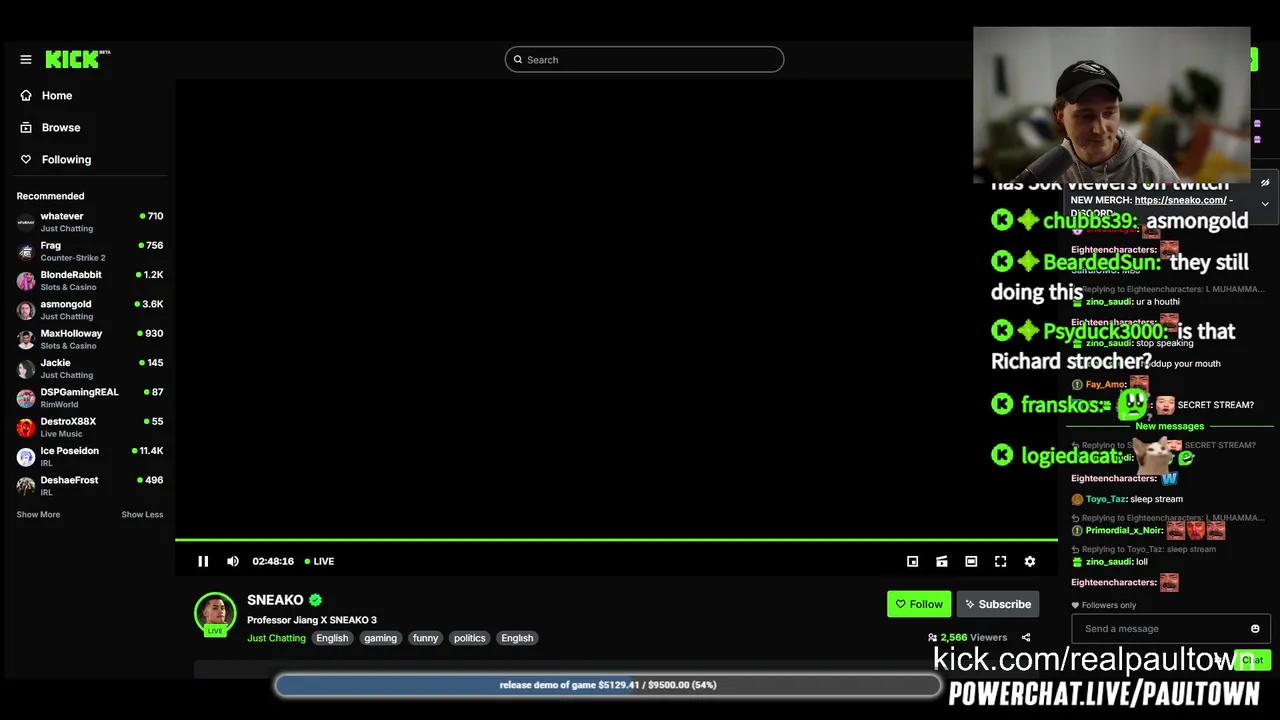
Task: Click the green Chat send button
Action: [x=1251, y=660]
